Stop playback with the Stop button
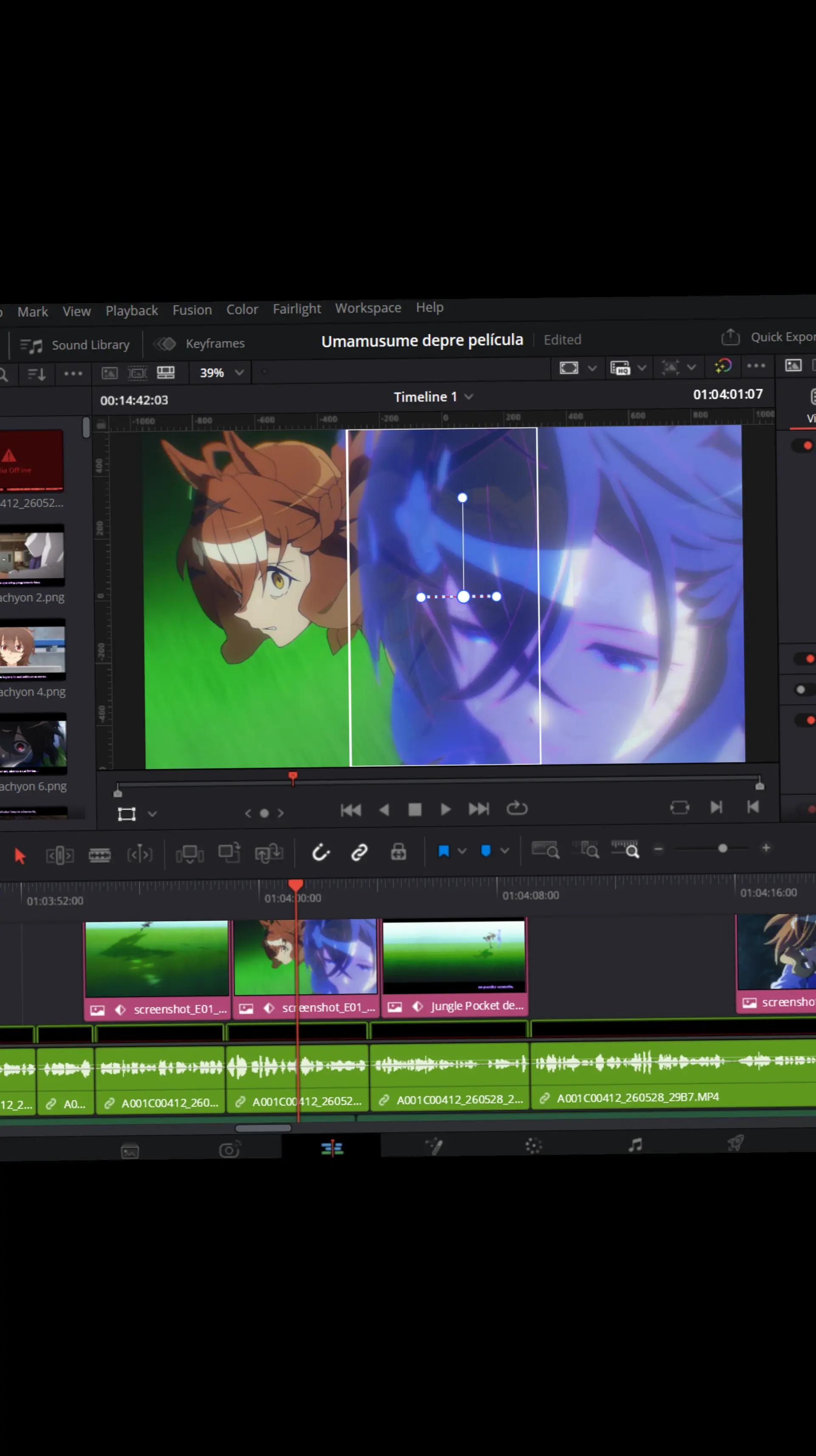This screenshot has height=1456, width=816. [415, 810]
